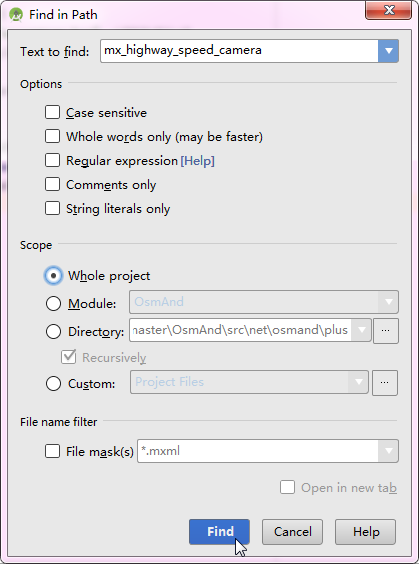Pick the Custom scope radio button
Viewport: 419px width, 564px height.
[54, 384]
